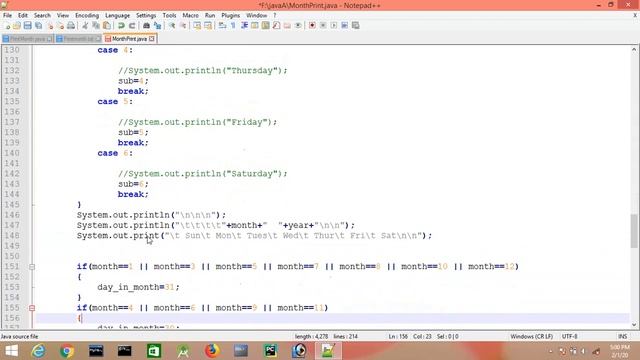Click Save Recorded Macro icon
Viewport: 640px width, 360px height.
pos(356,26)
